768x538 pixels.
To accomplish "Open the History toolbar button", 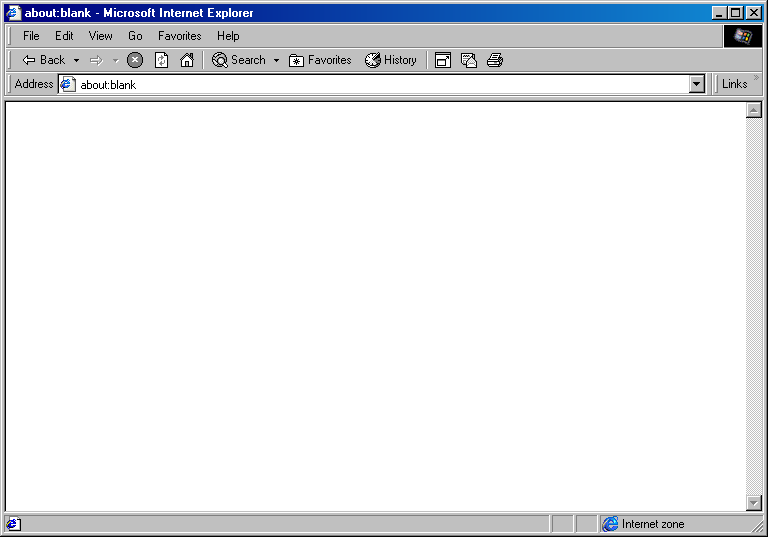I will (390, 60).
